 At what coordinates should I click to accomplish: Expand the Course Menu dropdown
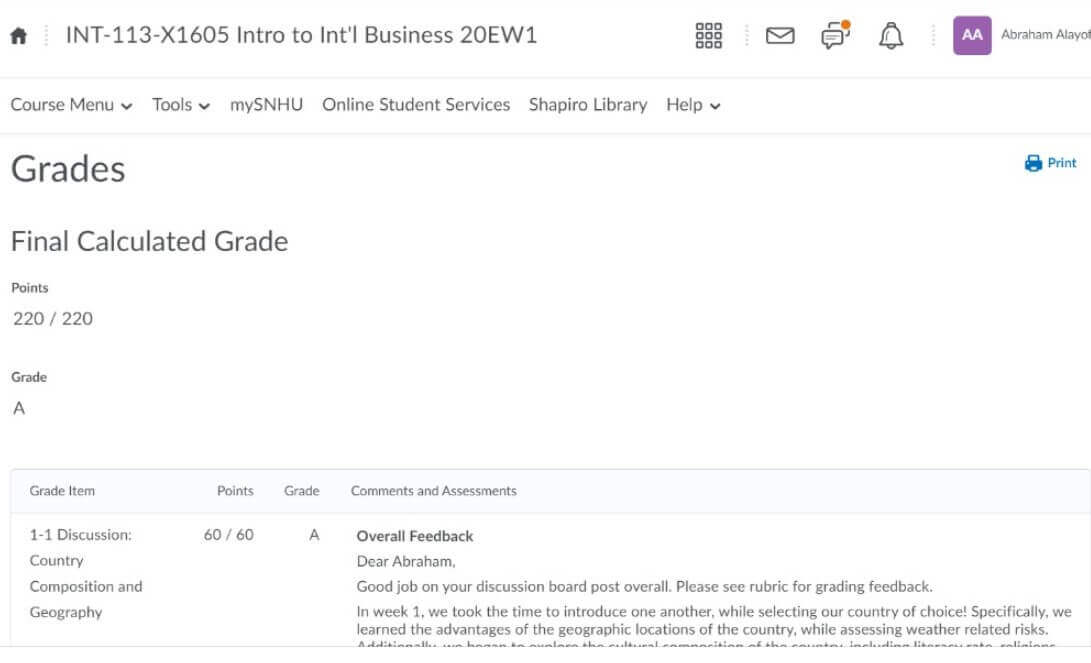point(71,105)
